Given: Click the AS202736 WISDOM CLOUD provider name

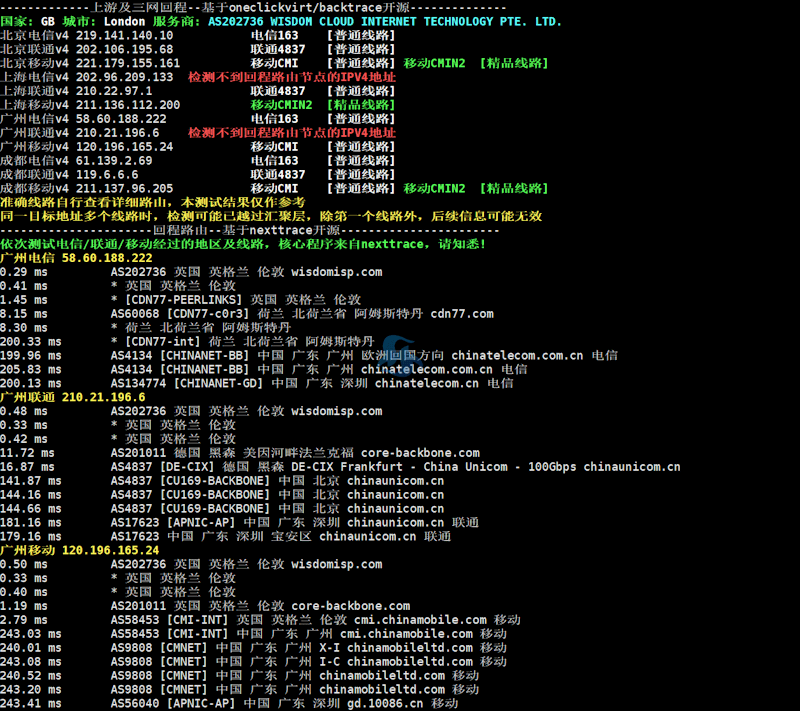Looking at the screenshot, I should [385, 21].
